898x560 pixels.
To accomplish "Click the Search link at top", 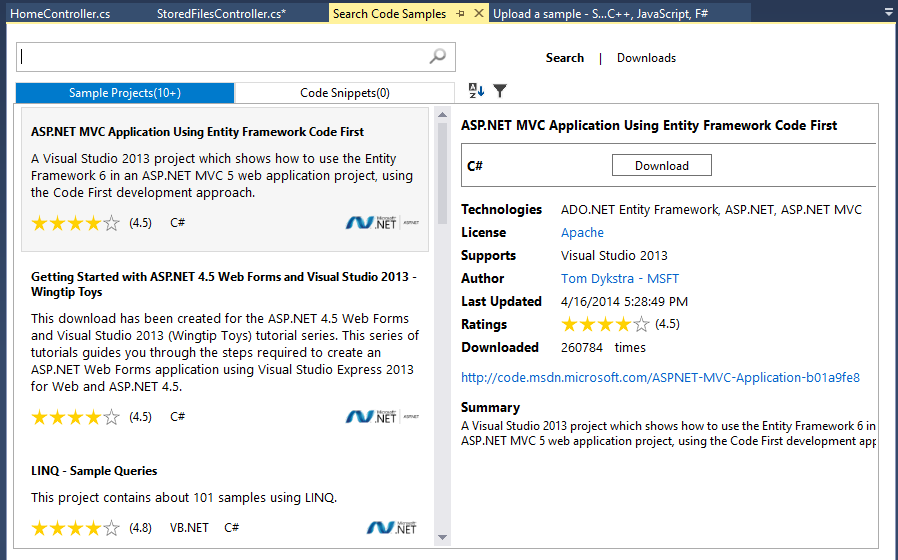I will coord(565,58).
